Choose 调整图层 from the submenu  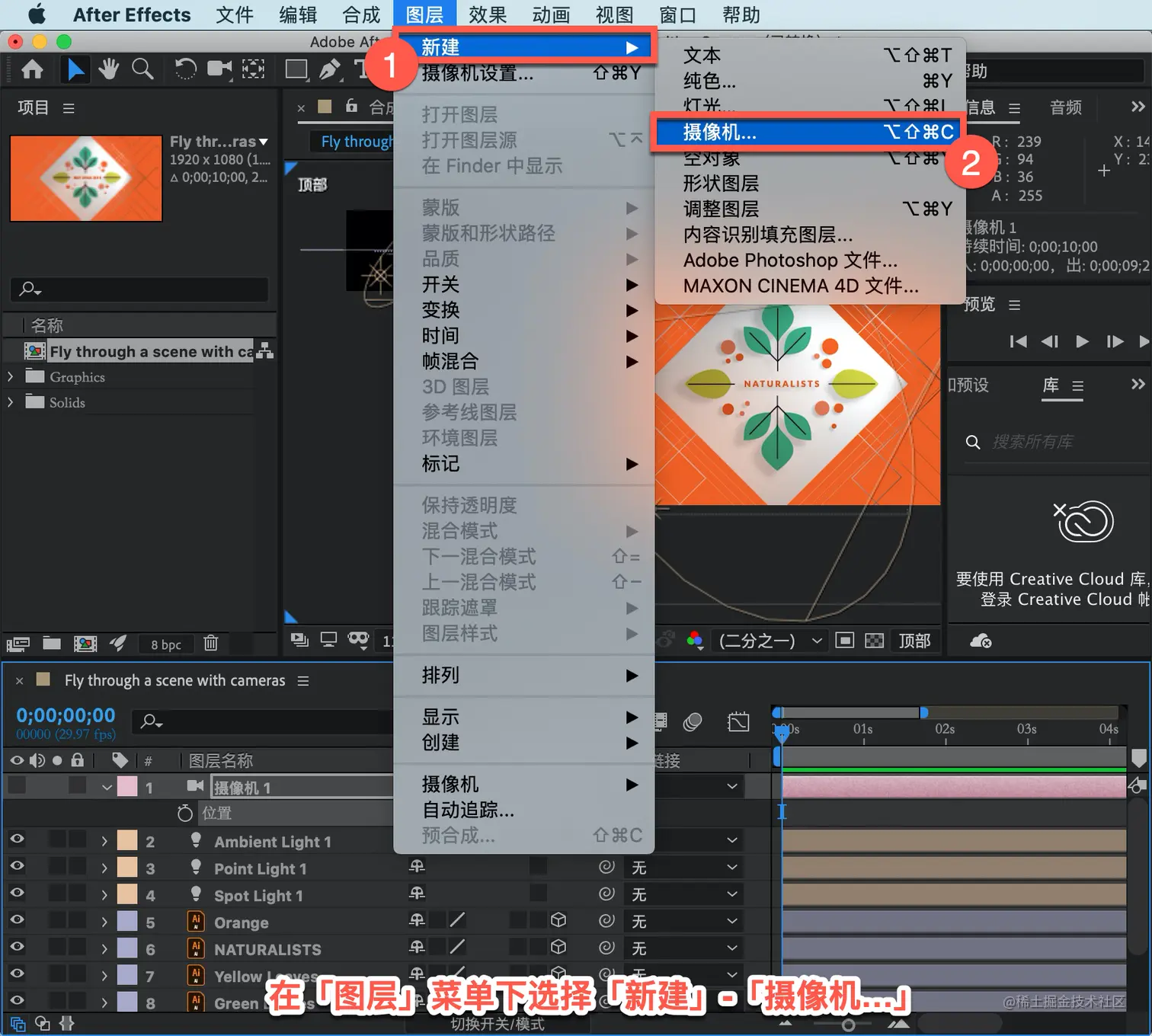click(811, 209)
